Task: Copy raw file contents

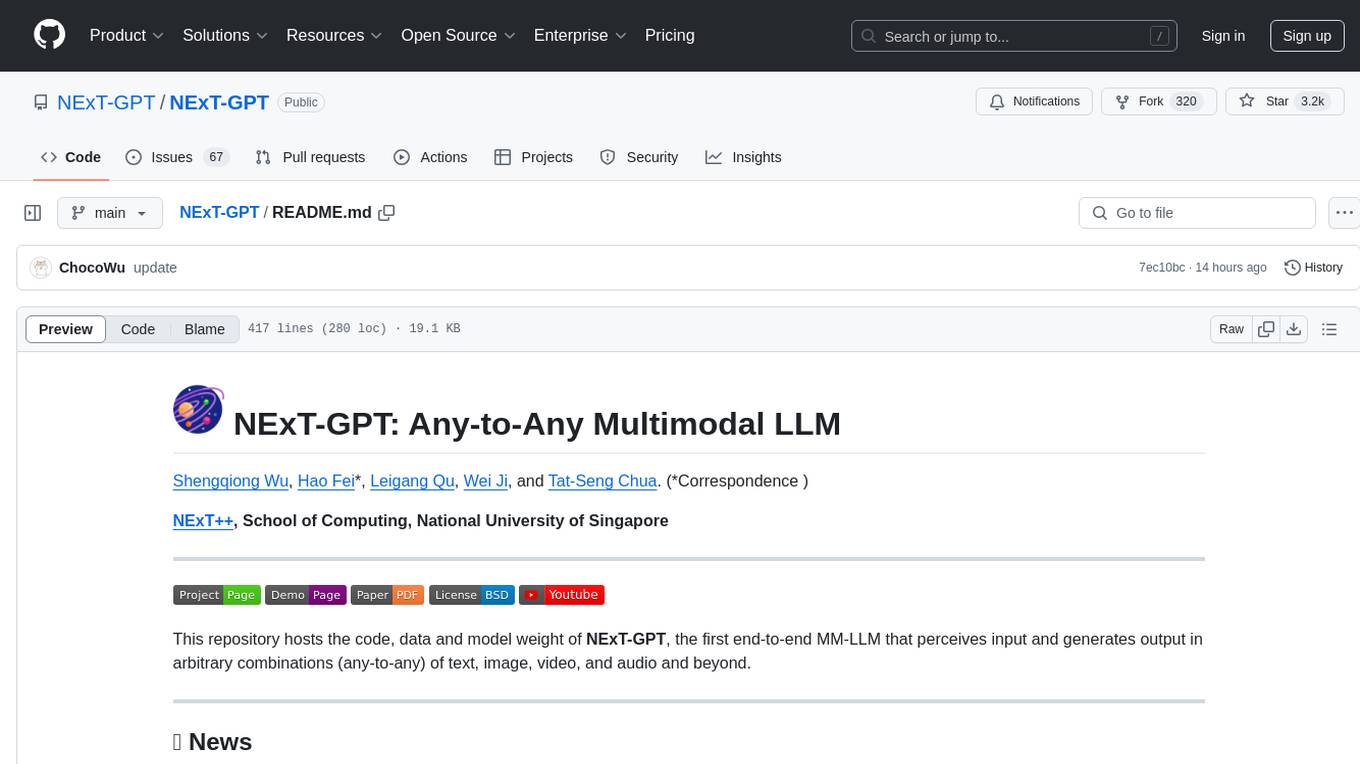Action: 1266,329
